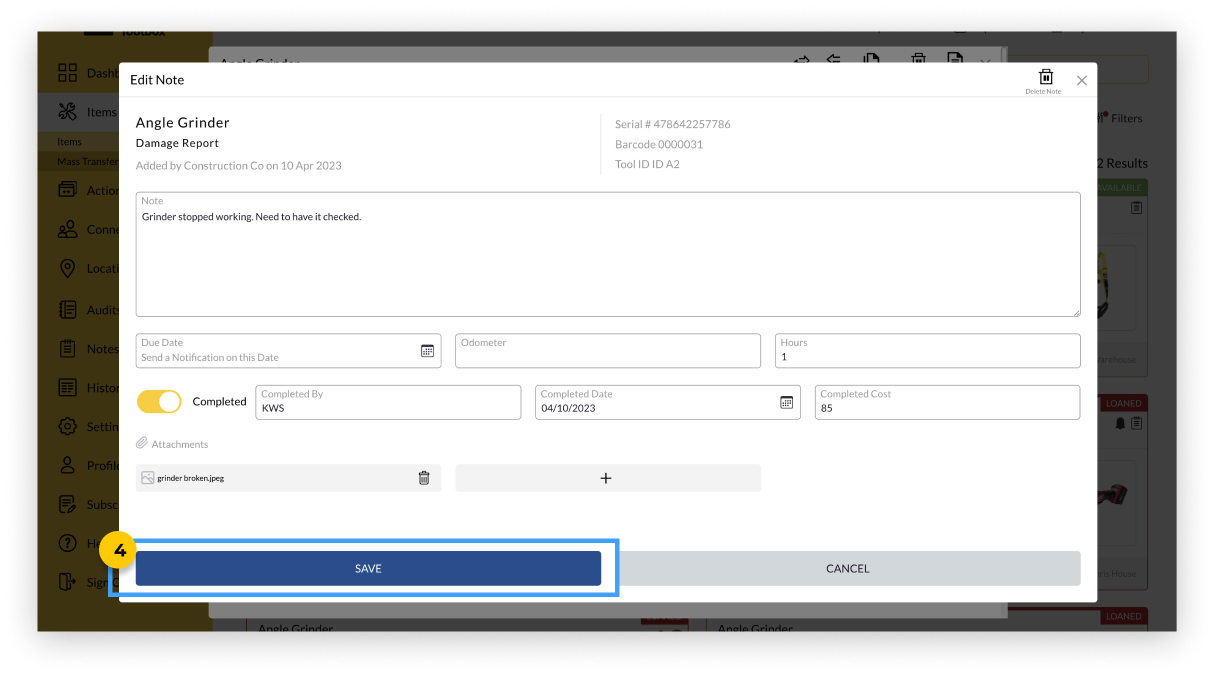This screenshot has width=1215, height=675.
Task: Open the Due Date calendar picker
Action: pos(429,350)
